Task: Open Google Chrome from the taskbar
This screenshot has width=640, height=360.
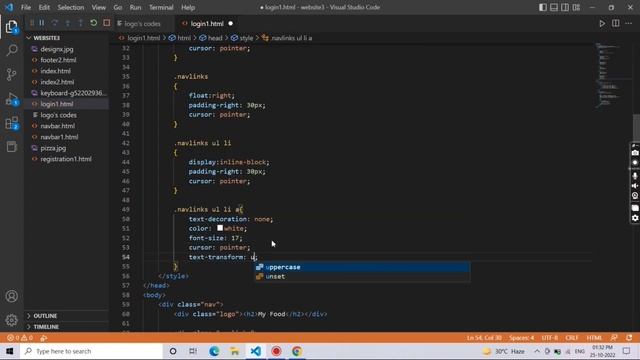Action: [297, 351]
